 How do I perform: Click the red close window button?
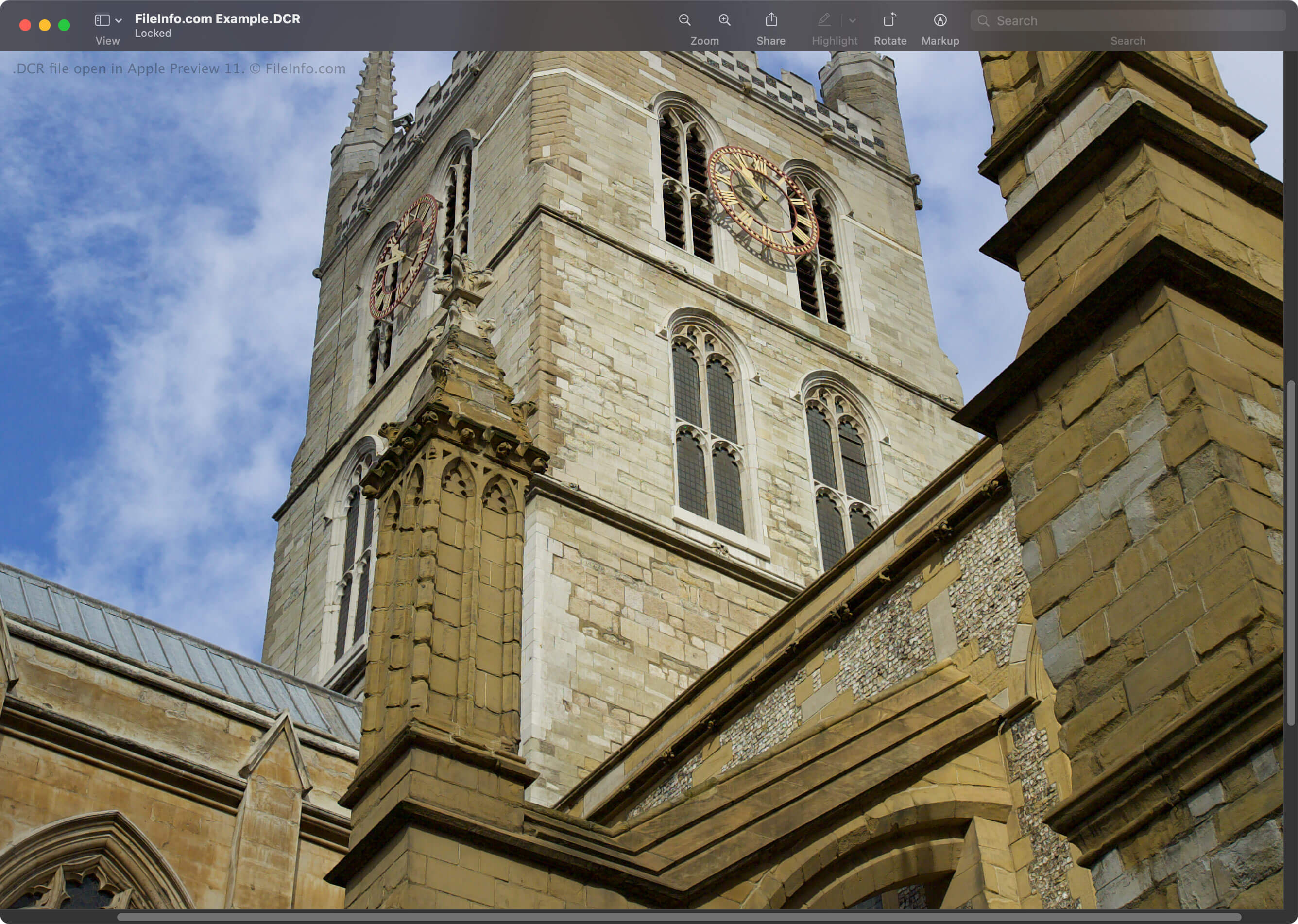click(25, 25)
